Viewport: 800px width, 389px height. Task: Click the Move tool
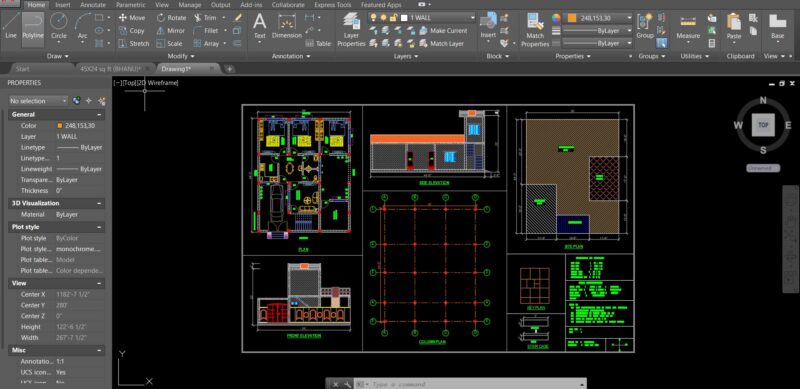click(132, 17)
